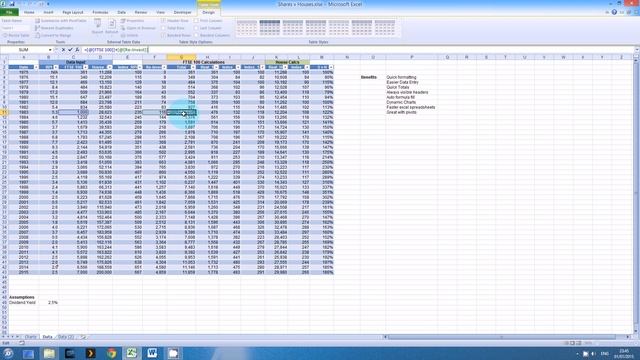Image resolution: width=640 pixels, height=360 pixels.
Task: Switch to Page Layout ribbon tab
Action: (73, 12)
